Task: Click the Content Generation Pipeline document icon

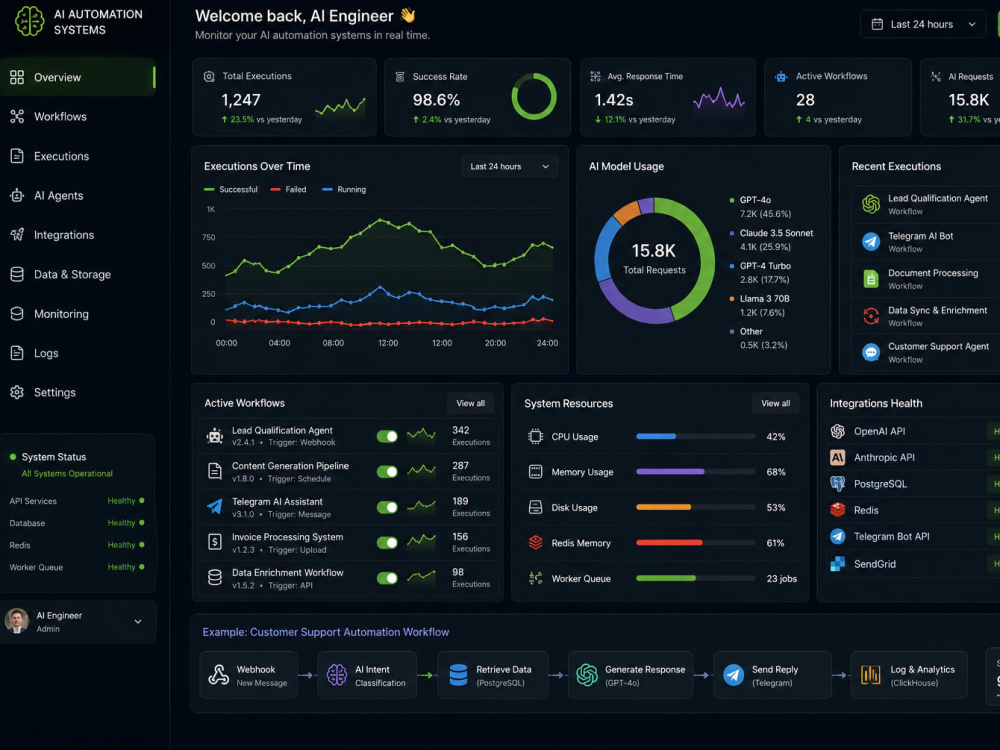Action: coord(215,471)
